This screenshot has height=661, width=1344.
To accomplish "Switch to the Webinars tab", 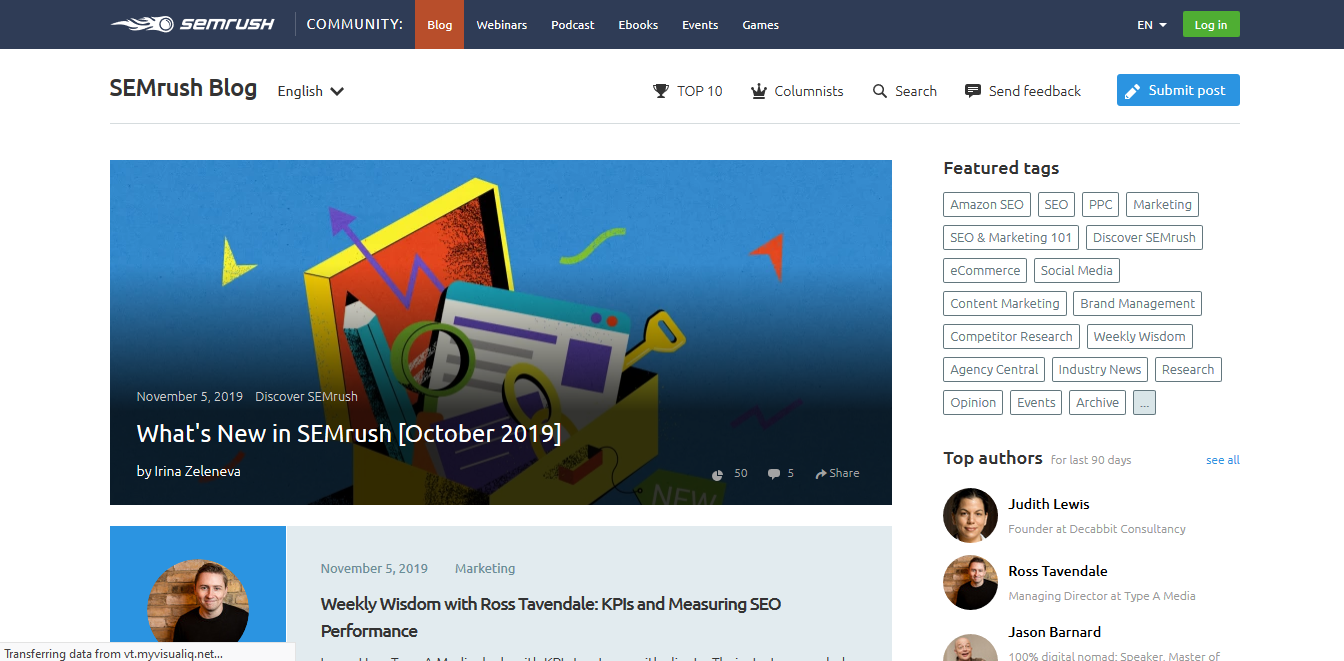I will (x=501, y=24).
